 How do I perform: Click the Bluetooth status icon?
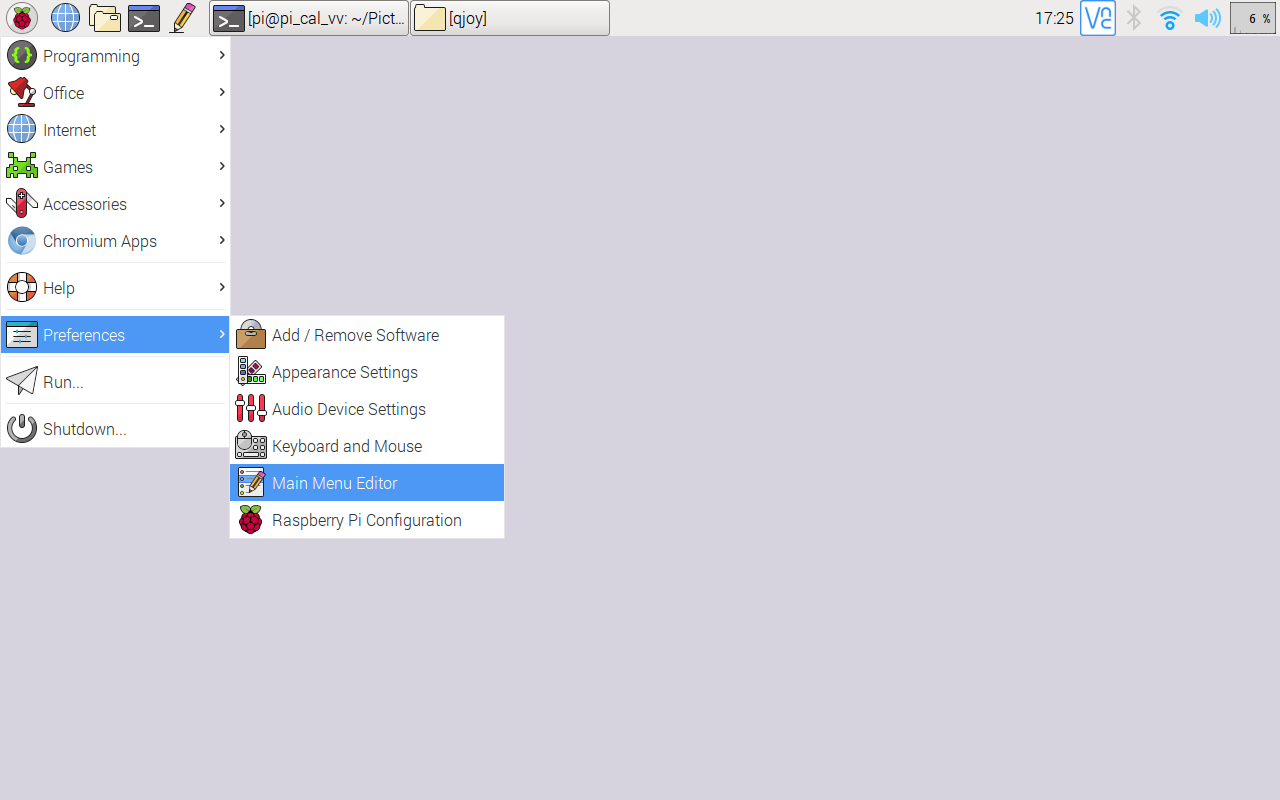[1133, 17]
